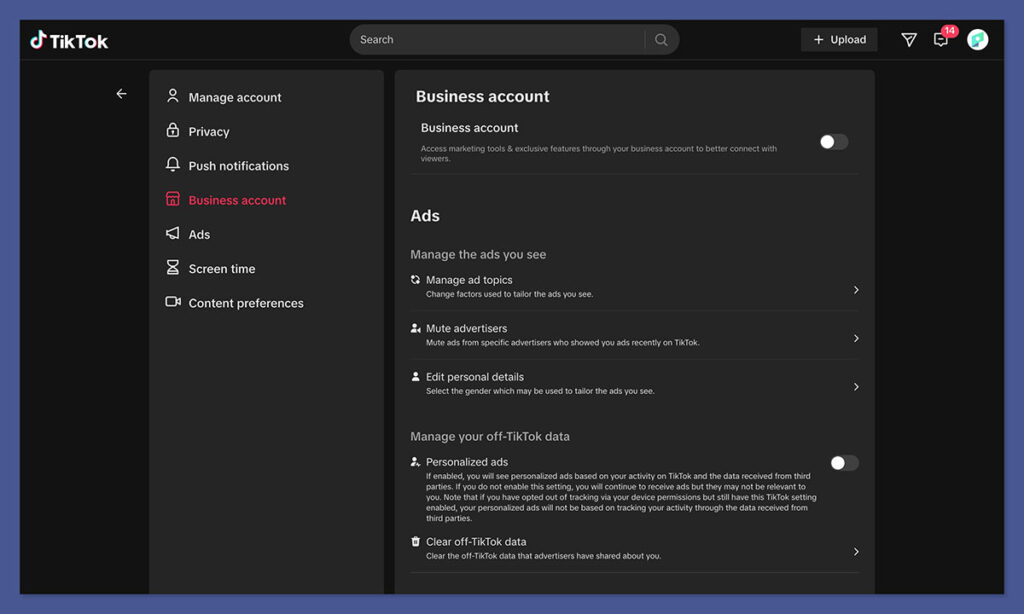Viewport: 1024px width, 614px height.
Task: Open Clear off-TikTok data chevron
Action: 856,552
